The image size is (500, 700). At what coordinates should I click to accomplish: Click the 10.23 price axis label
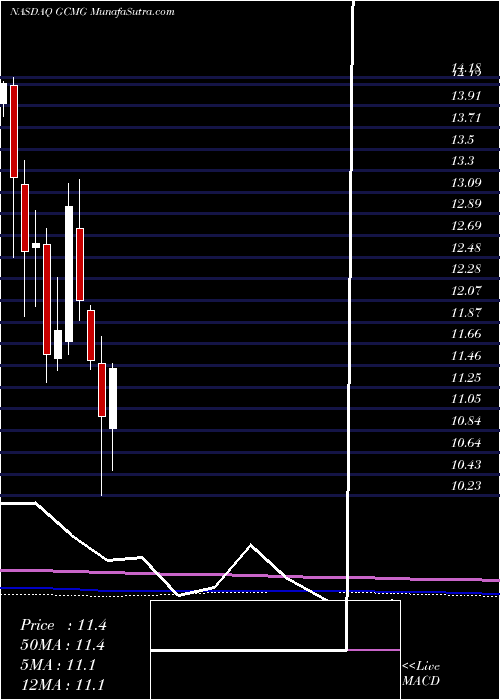pyautogui.click(x=466, y=486)
